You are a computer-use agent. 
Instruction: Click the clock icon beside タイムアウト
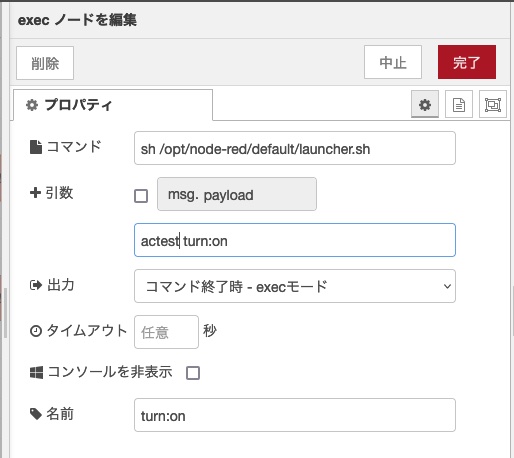click(x=36, y=331)
